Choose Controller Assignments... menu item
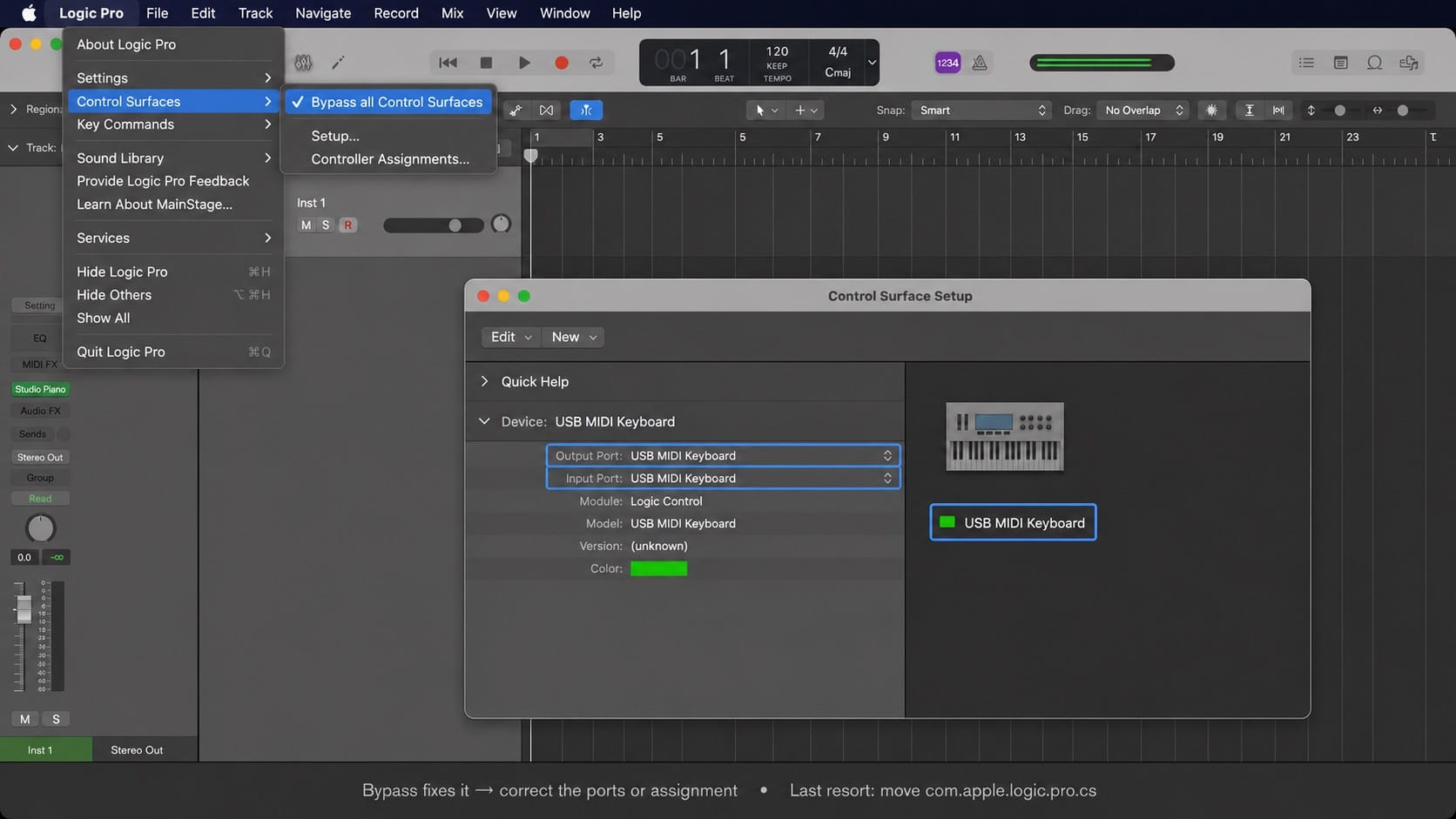The image size is (1456, 819). [390, 159]
